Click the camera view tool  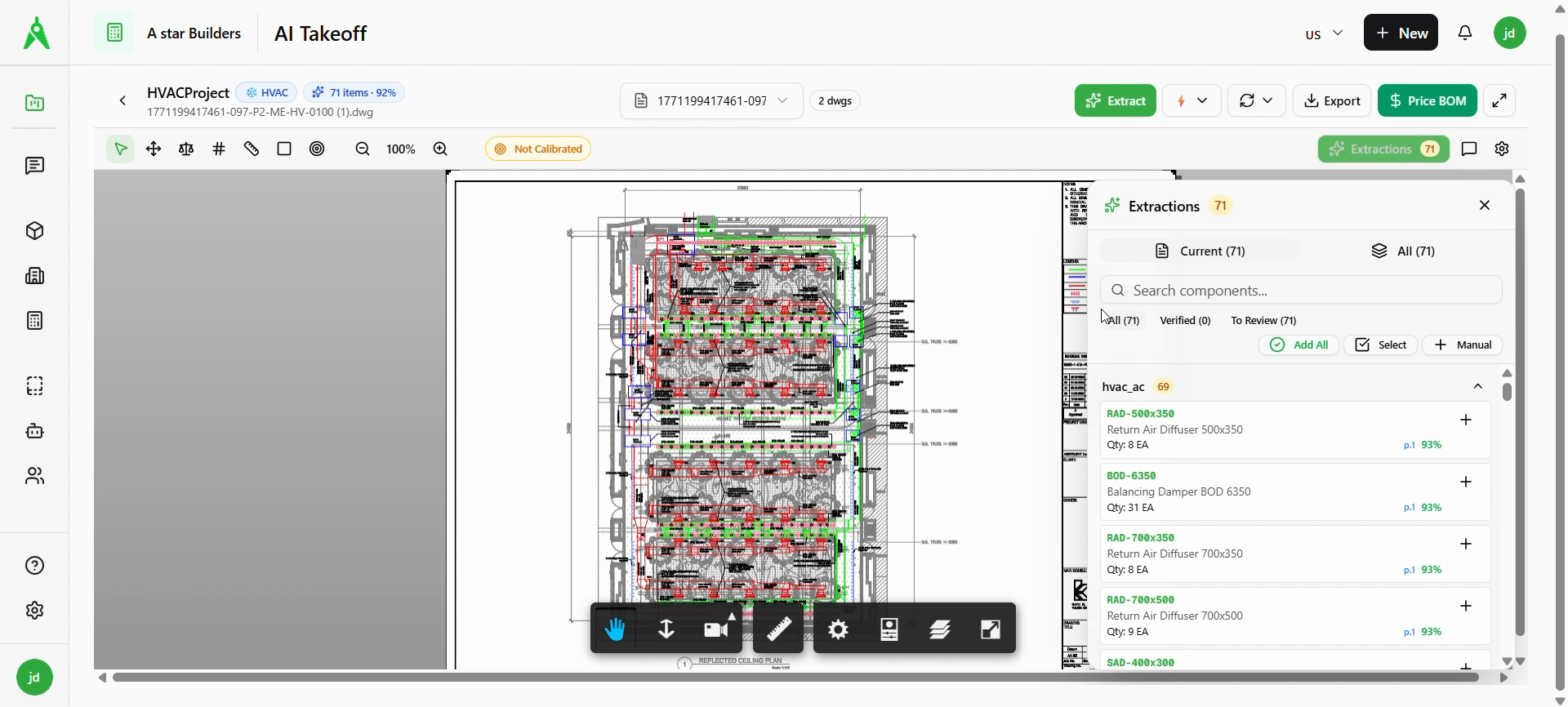pyautogui.click(x=717, y=629)
